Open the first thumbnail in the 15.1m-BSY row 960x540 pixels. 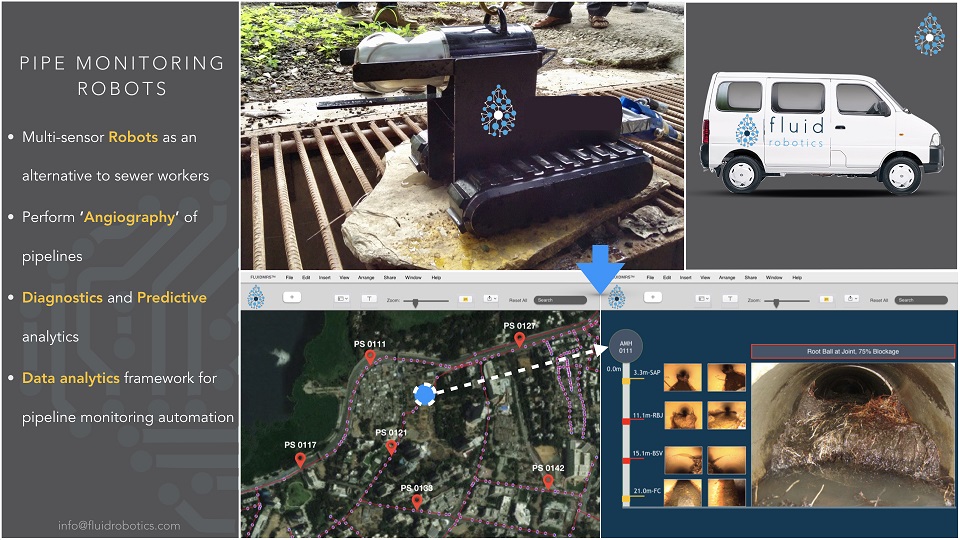683,460
